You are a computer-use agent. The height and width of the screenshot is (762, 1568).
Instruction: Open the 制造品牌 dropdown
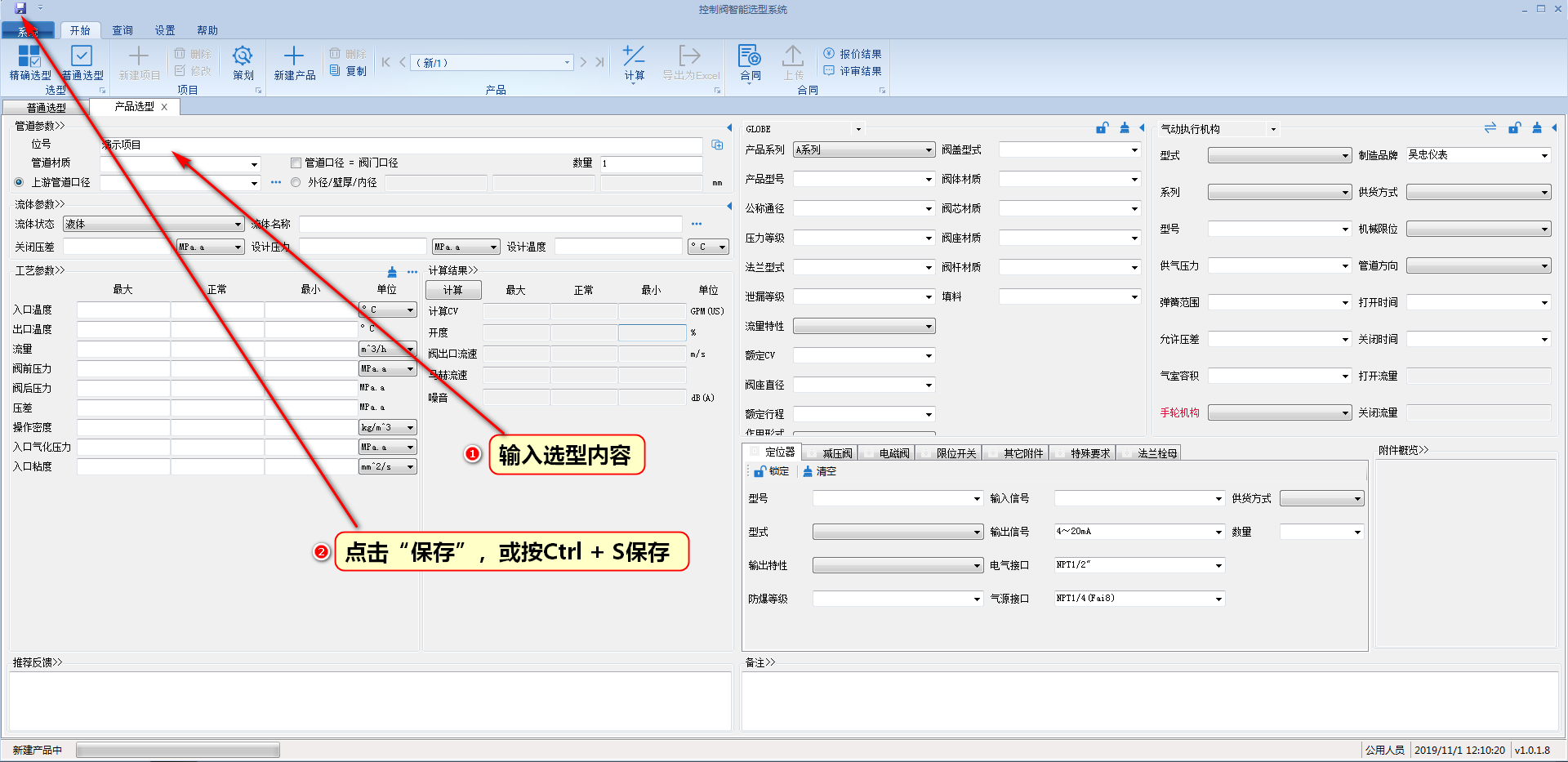1543,155
